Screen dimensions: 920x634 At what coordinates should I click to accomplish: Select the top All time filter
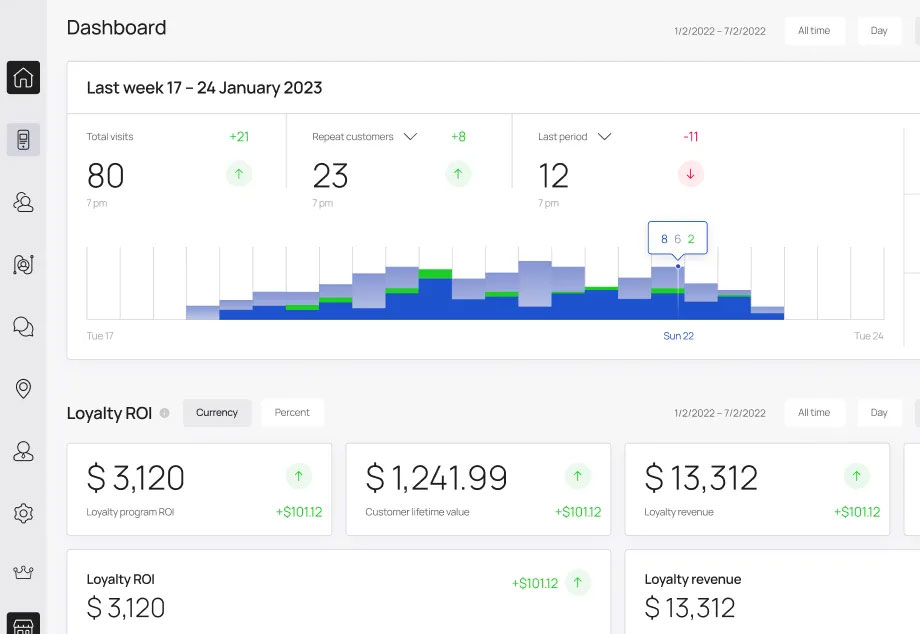[814, 31]
